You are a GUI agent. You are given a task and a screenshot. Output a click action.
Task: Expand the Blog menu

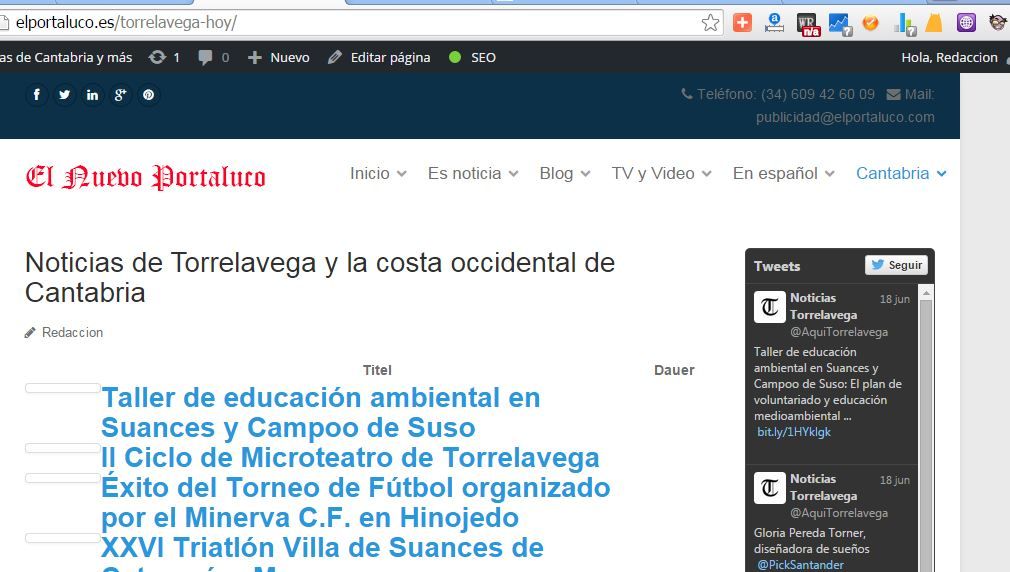pyautogui.click(x=565, y=173)
